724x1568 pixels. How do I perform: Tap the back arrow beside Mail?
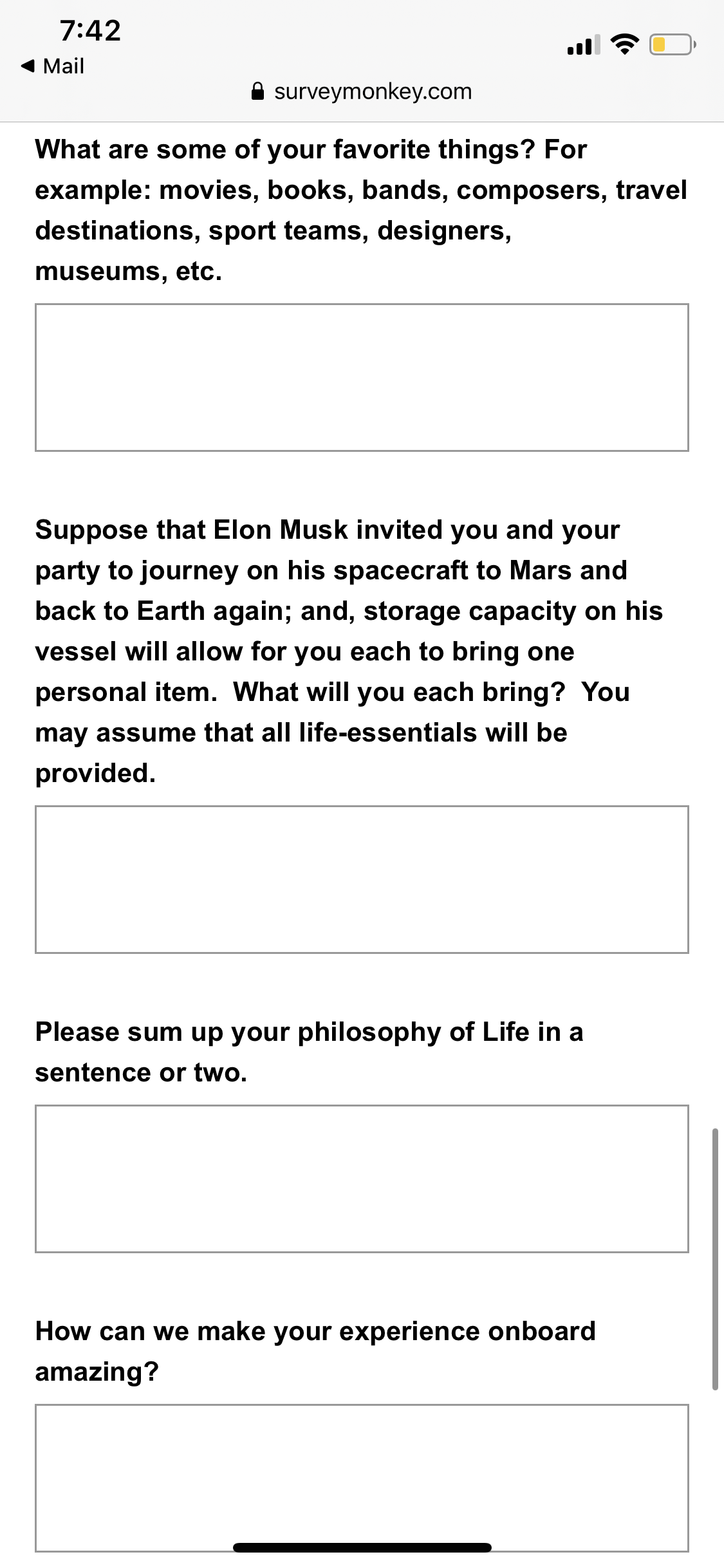[x=28, y=66]
